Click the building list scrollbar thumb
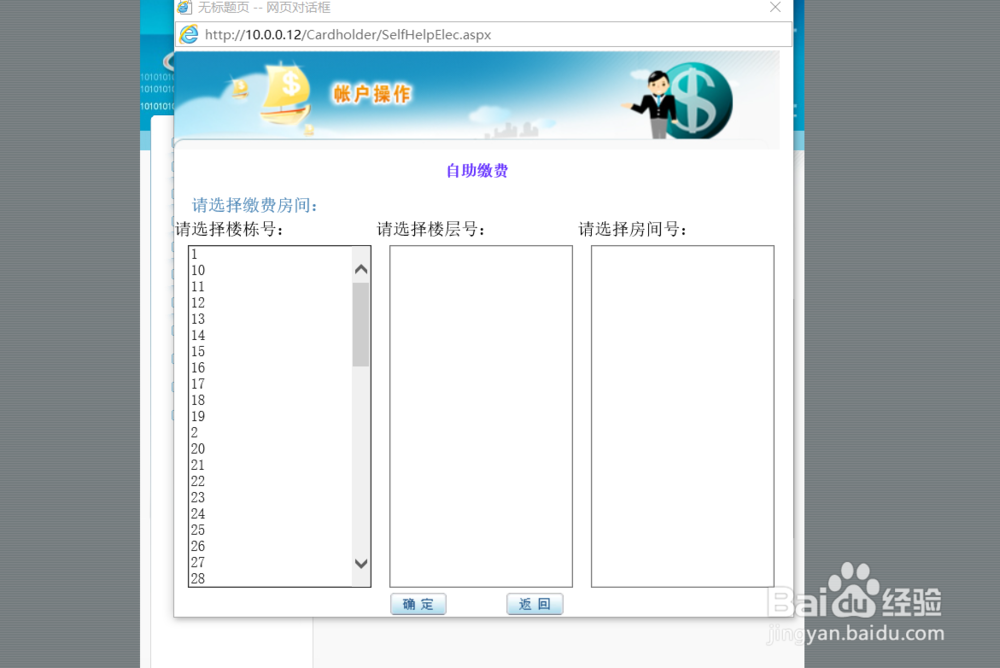The image size is (1000, 668). [x=361, y=324]
